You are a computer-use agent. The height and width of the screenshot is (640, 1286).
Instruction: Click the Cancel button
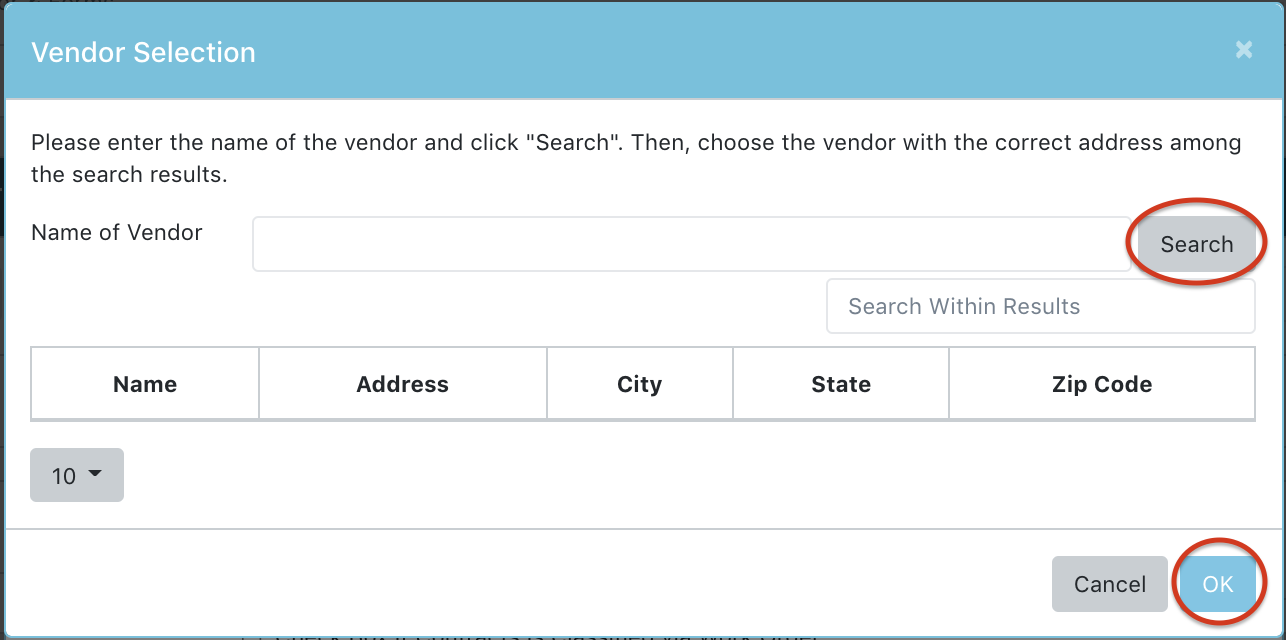click(1110, 584)
